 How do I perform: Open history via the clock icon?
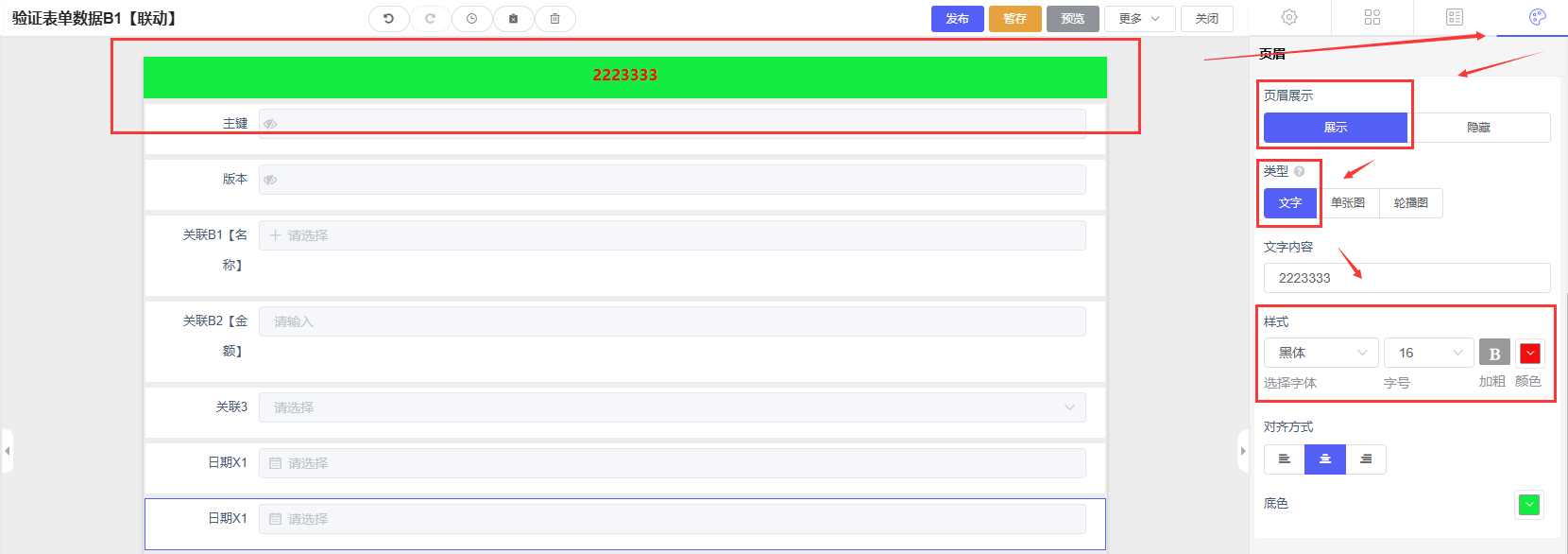(x=471, y=19)
